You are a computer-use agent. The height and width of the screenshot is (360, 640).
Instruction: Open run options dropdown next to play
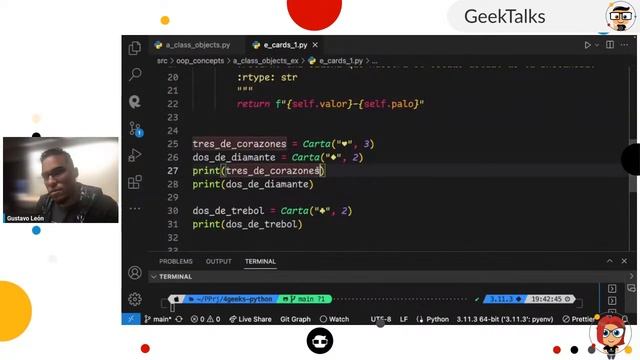(597, 45)
